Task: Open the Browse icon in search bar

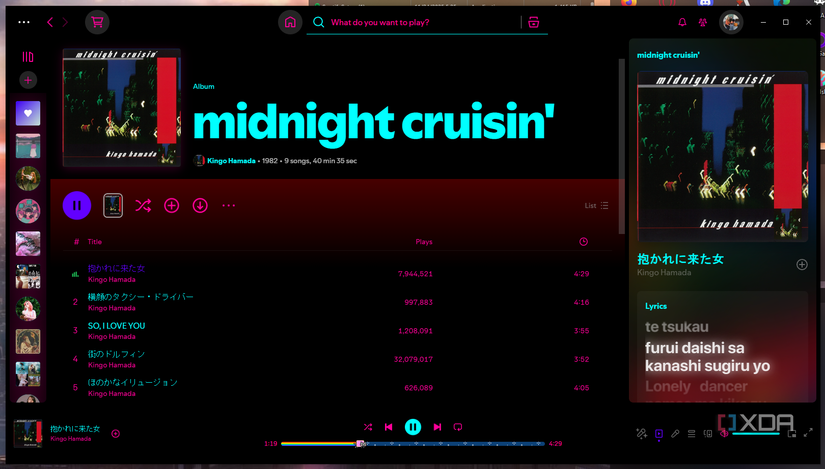Action: [x=534, y=22]
